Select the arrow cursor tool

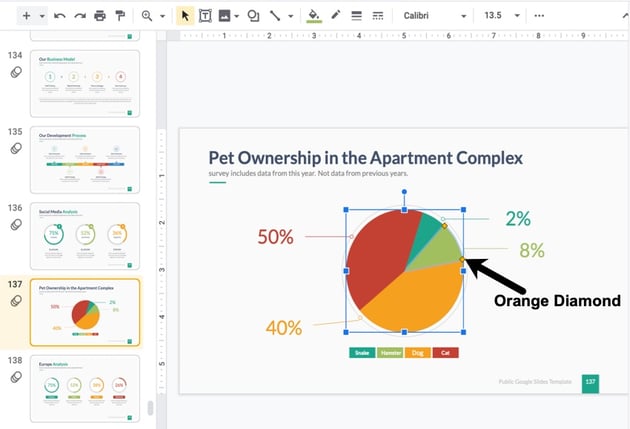click(x=185, y=16)
